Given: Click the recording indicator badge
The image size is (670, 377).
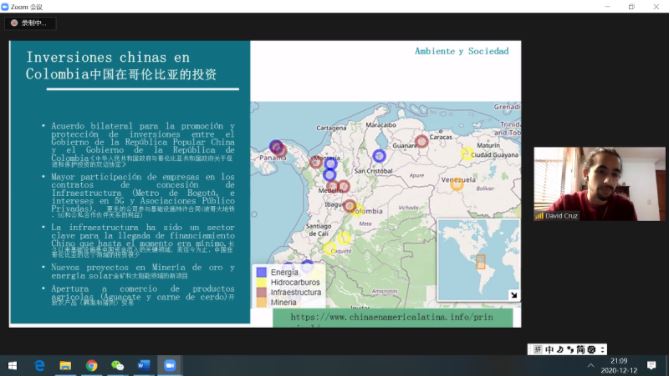Looking at the screenshot, I should coord(30,23).
